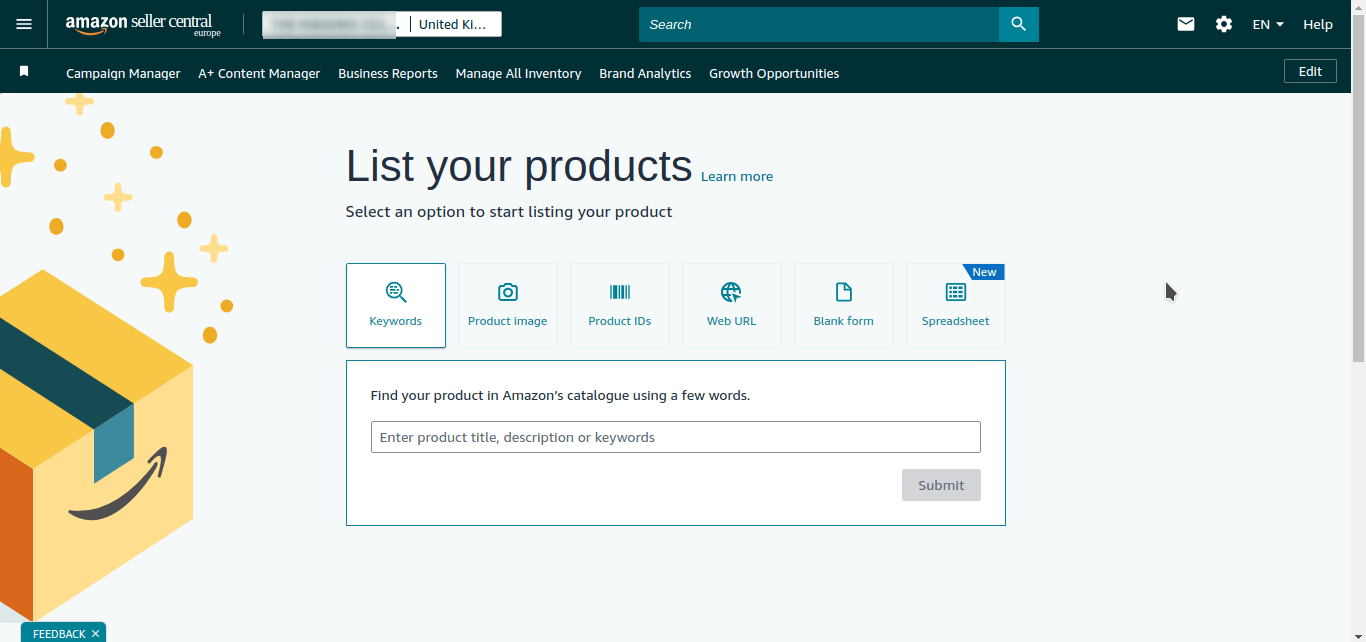The width and height of the screenshot is (1366, 642).
Task: Open Growth Opportunities
Action: click(774, 73)
